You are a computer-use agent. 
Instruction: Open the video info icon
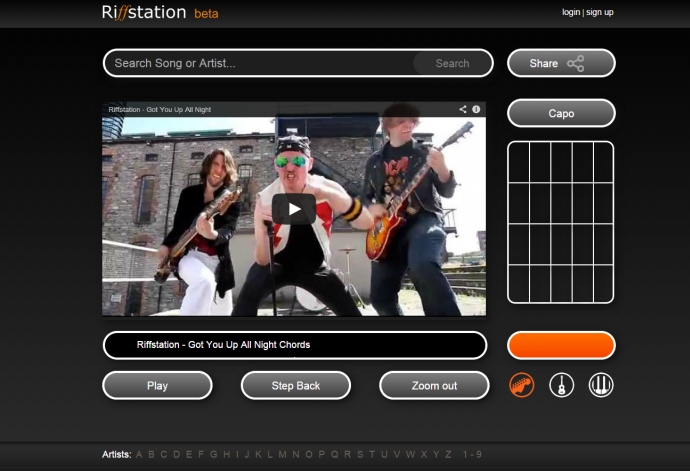[476, 109]
